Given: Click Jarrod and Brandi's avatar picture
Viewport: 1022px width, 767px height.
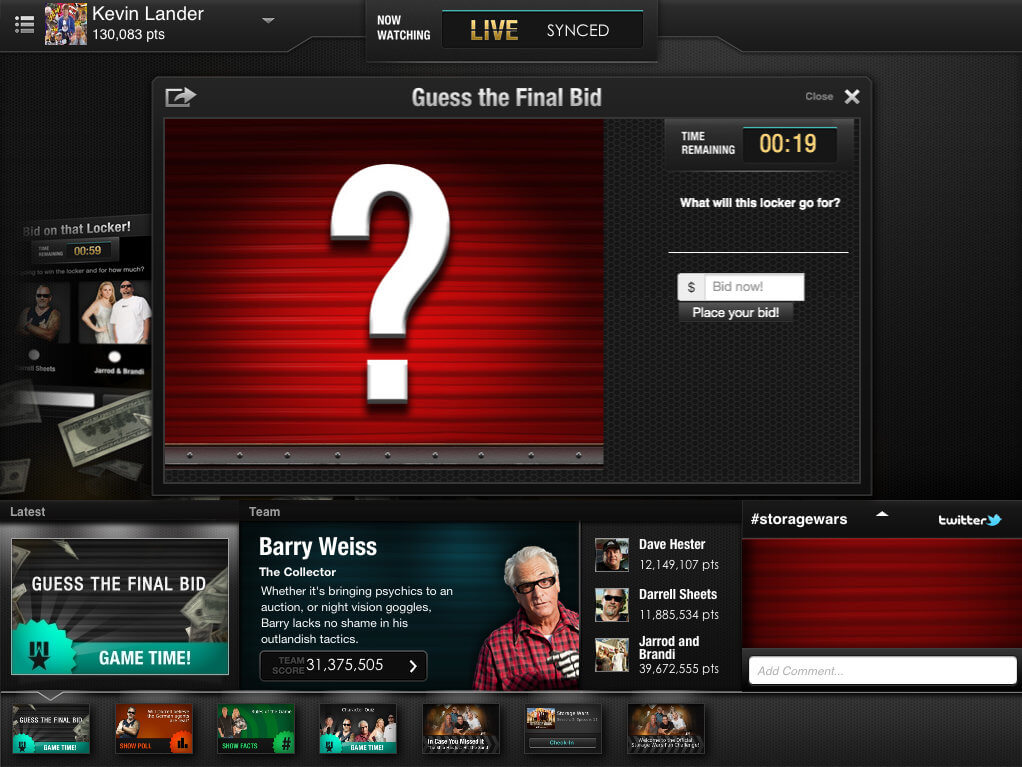Looking at the screenshot, I should (x=612, y=654).
